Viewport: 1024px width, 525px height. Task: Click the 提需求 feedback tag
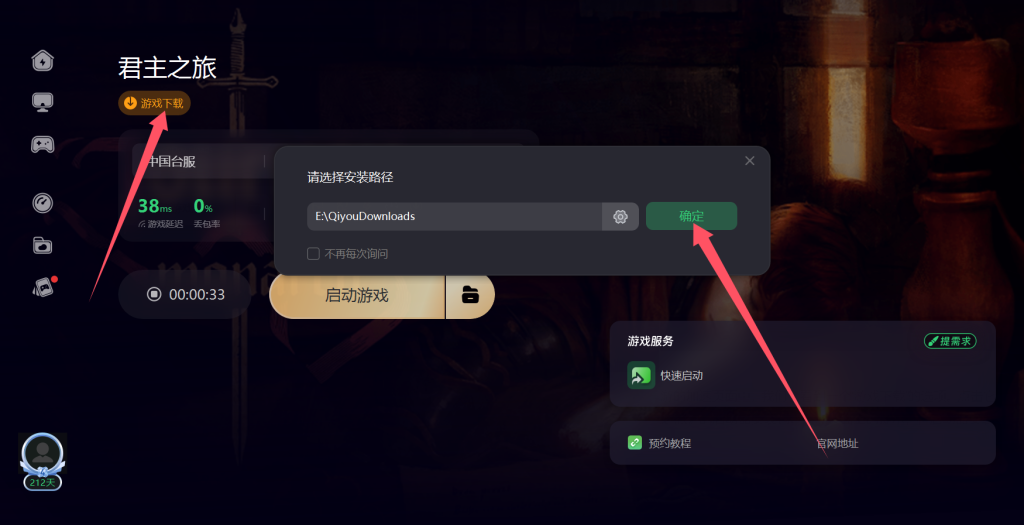point(950,341)
